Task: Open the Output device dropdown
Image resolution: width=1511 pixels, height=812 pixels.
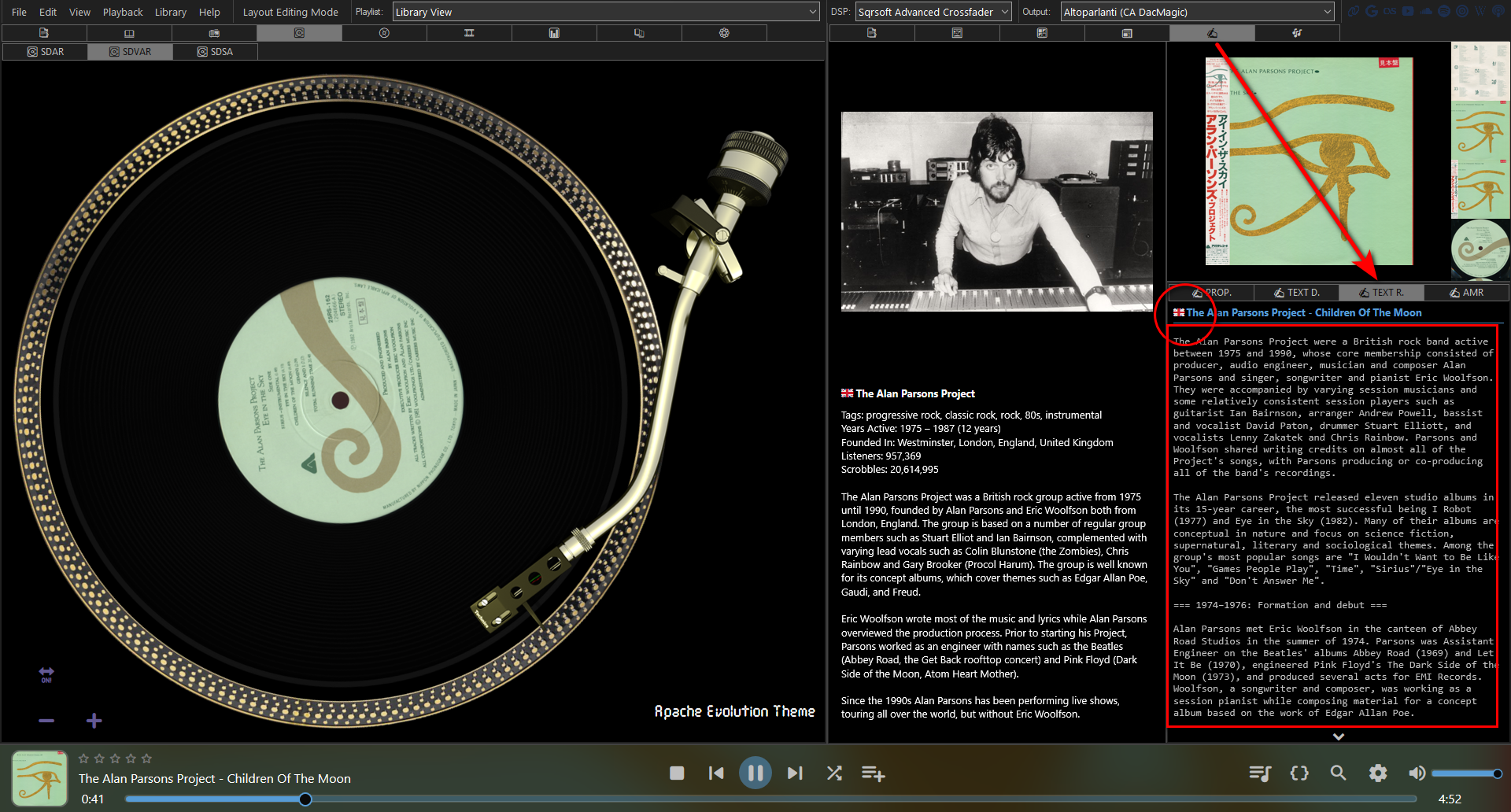Action: pos(1197,12)
